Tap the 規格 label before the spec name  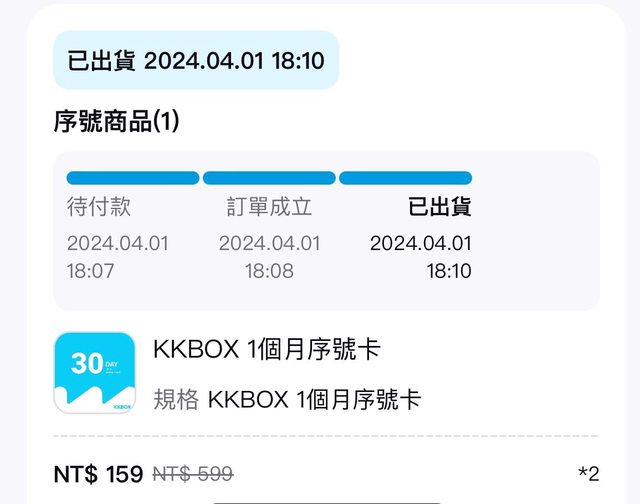pyautogui.click(x=175, y=400)
